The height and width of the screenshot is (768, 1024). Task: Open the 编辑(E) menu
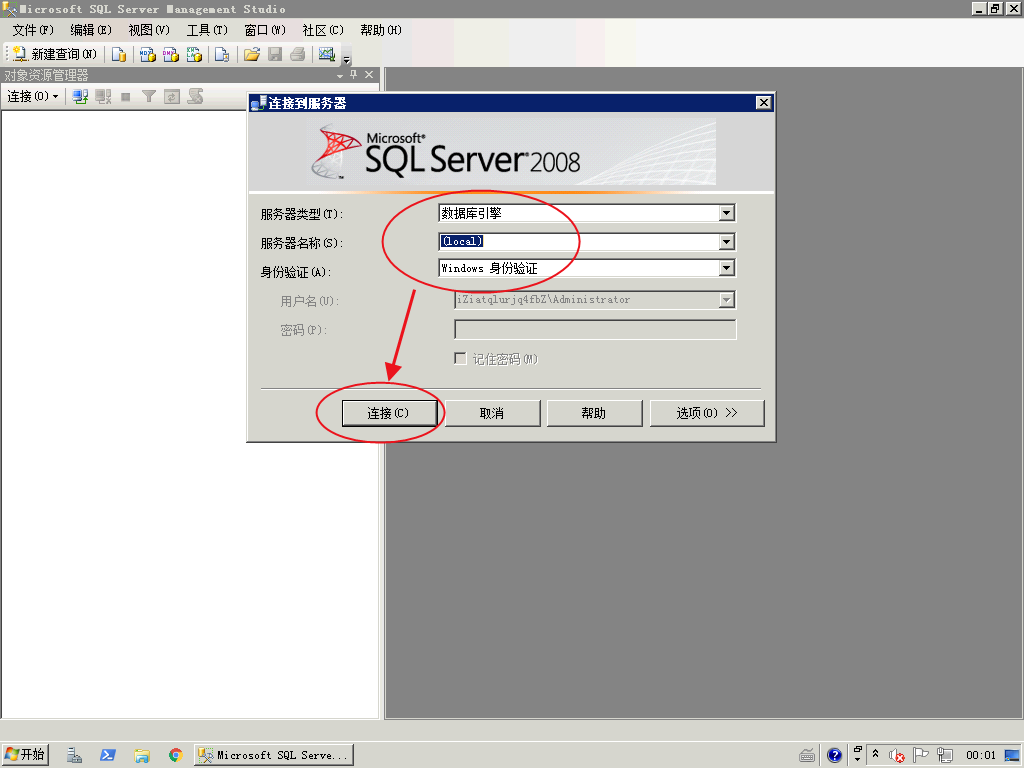point(91,30)
